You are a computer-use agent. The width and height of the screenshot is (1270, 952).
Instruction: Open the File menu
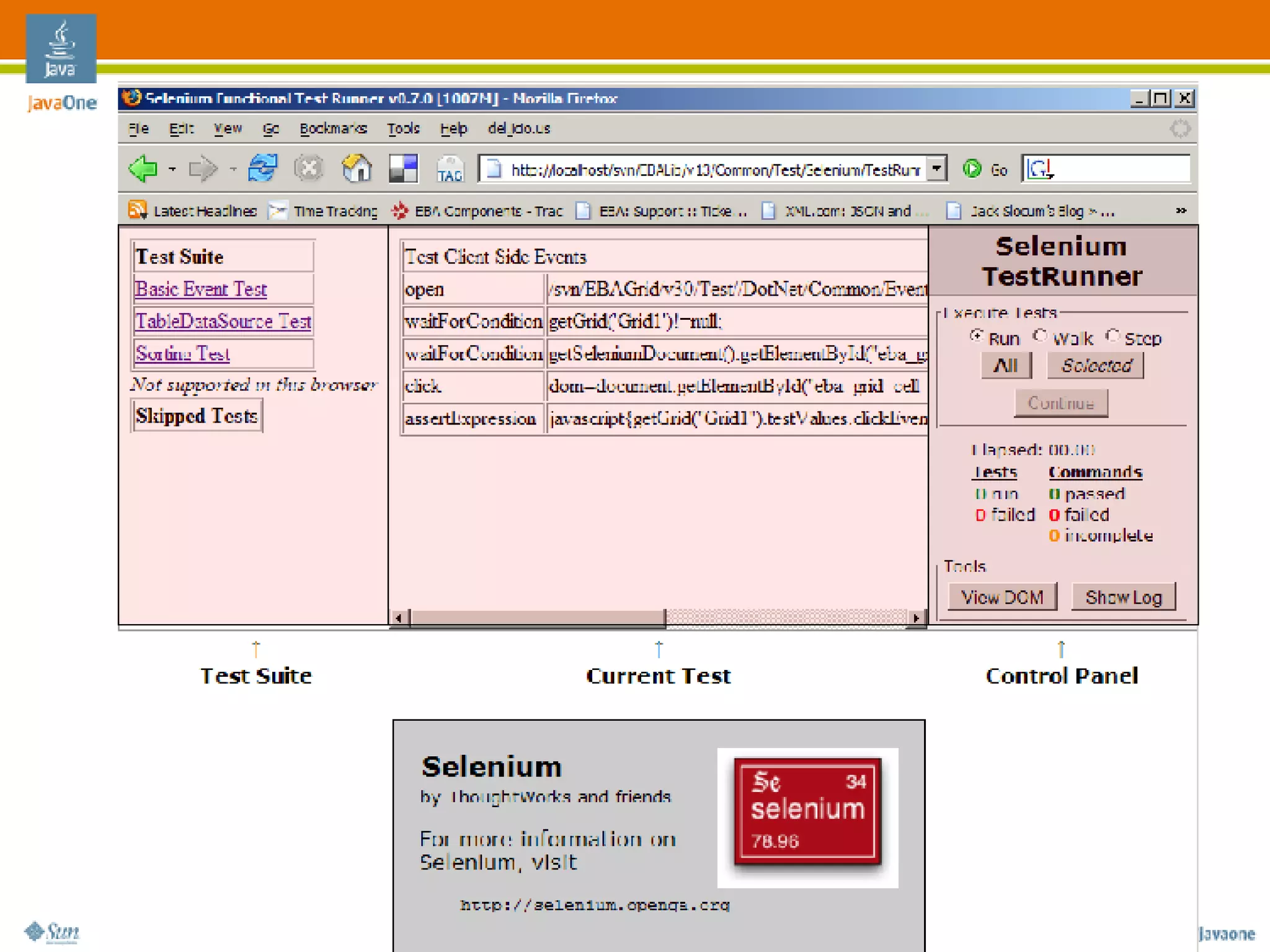(138, 128)
